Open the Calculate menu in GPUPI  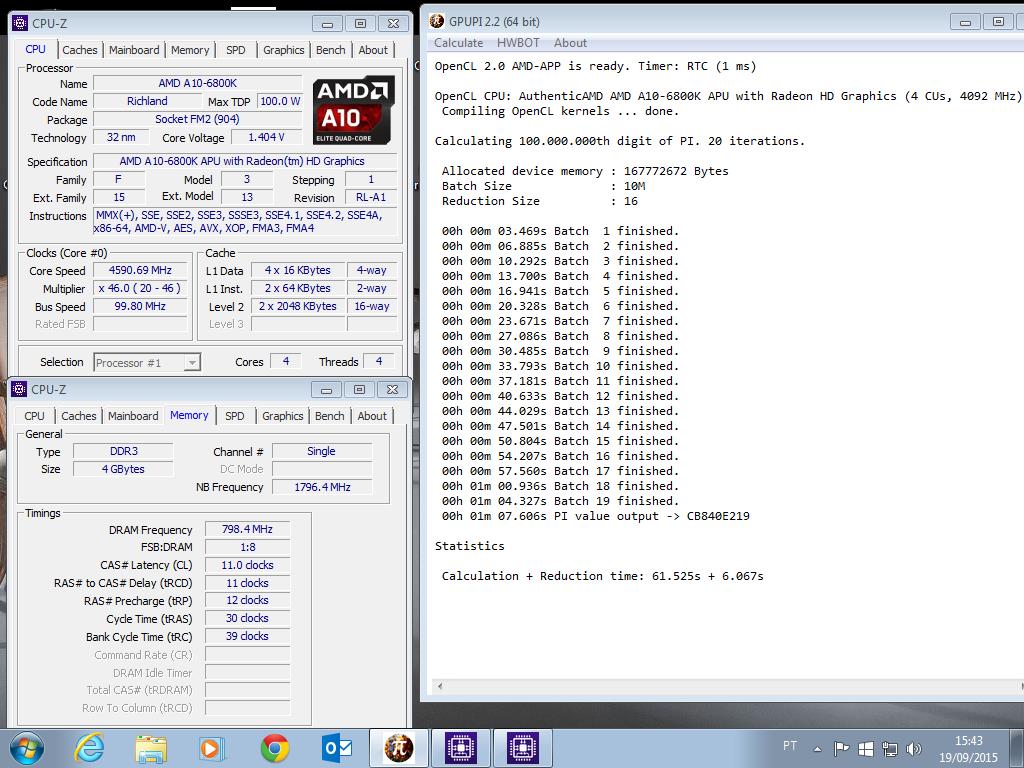[458, 43]
